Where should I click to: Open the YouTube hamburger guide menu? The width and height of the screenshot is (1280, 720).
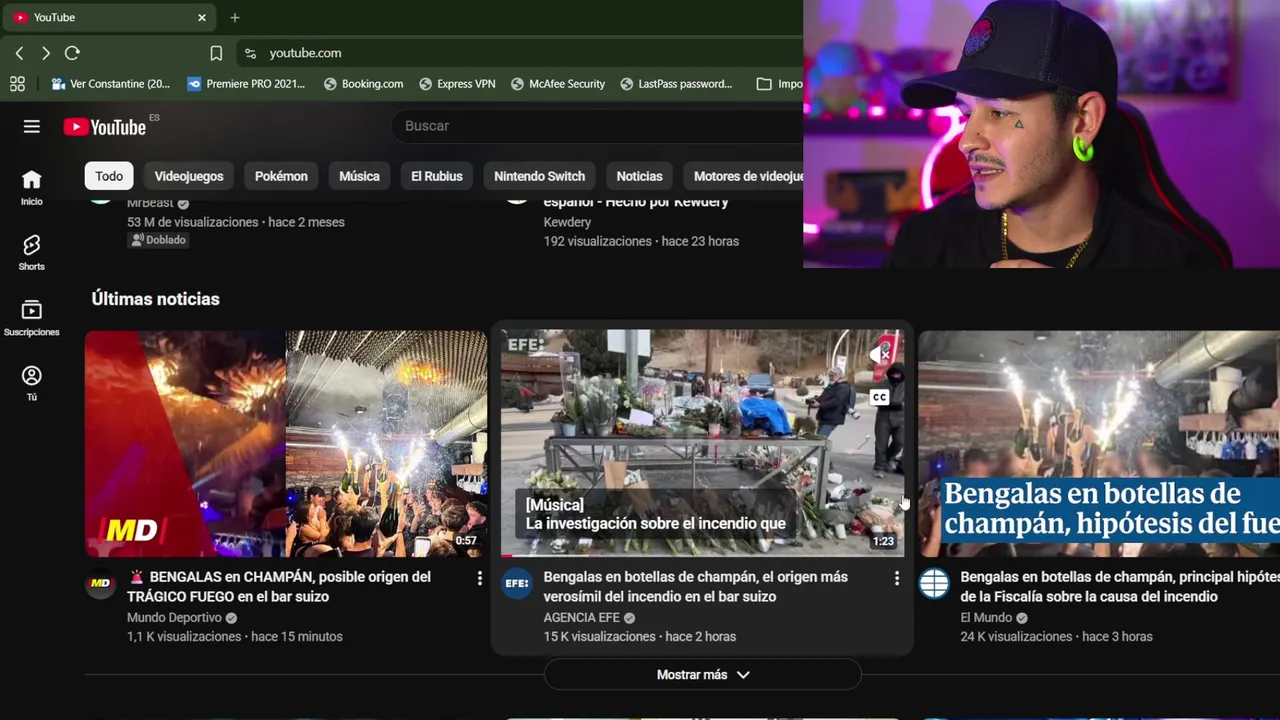pos(32,126)
